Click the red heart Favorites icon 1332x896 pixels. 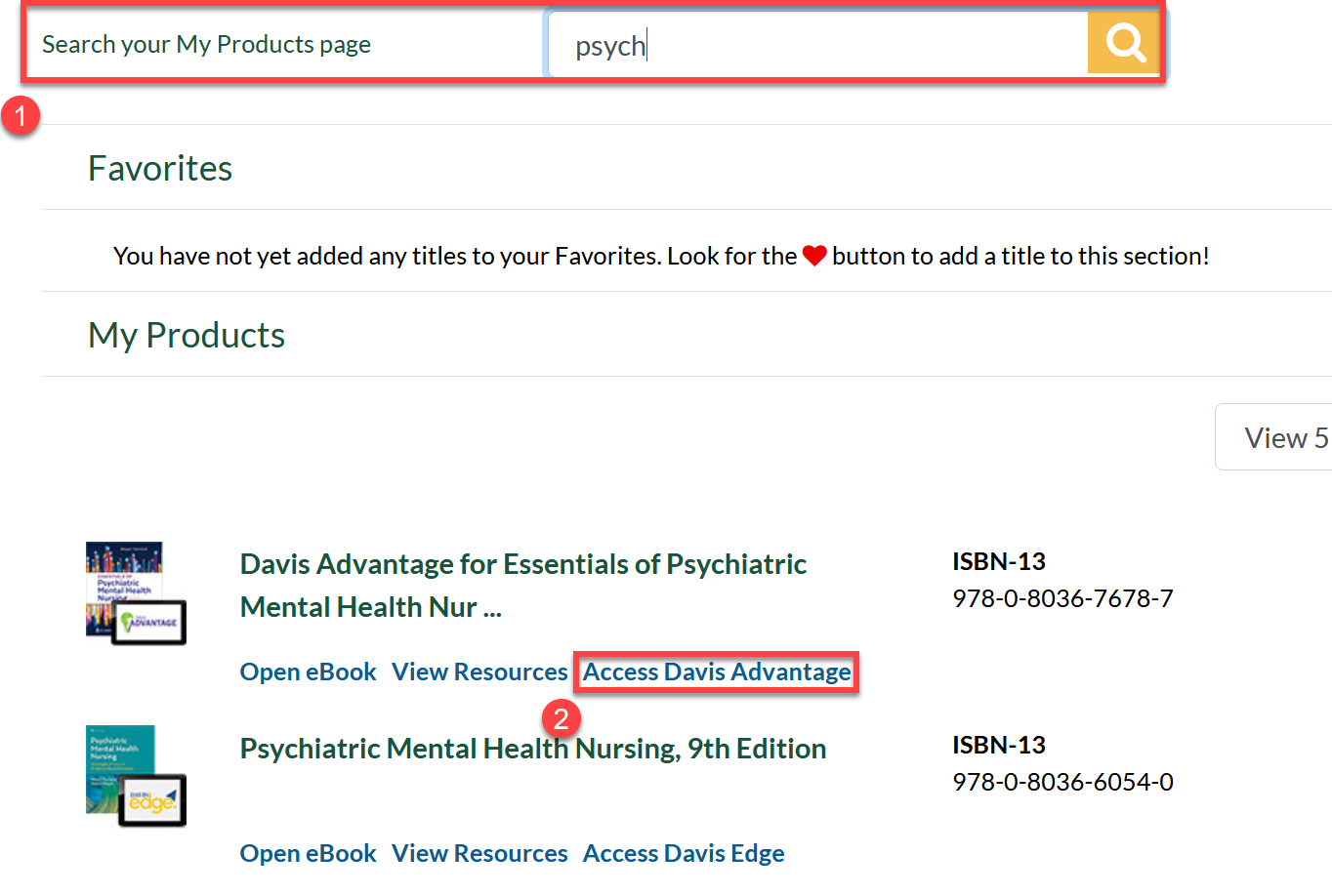816,255
